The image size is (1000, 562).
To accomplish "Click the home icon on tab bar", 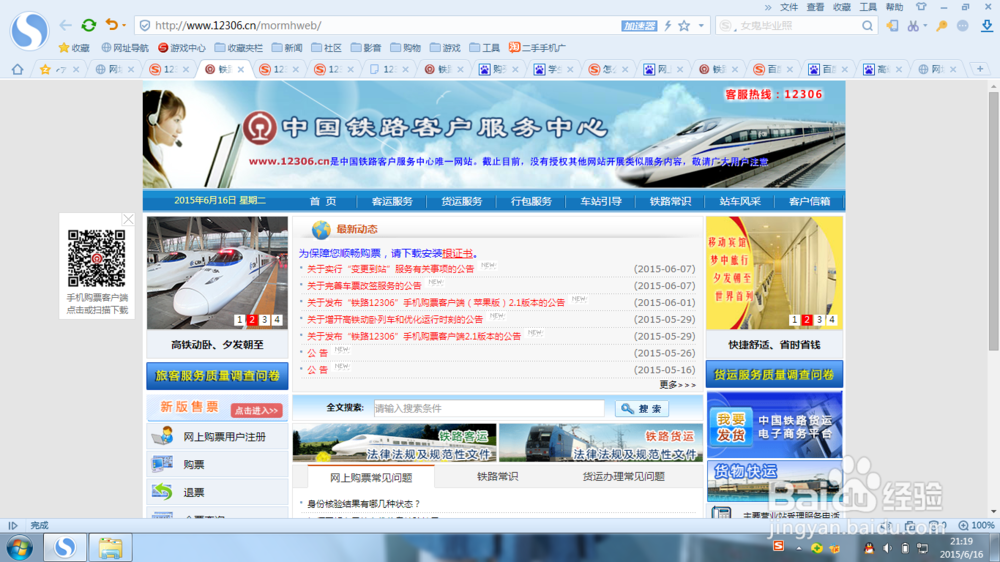I will coord(17,69).
